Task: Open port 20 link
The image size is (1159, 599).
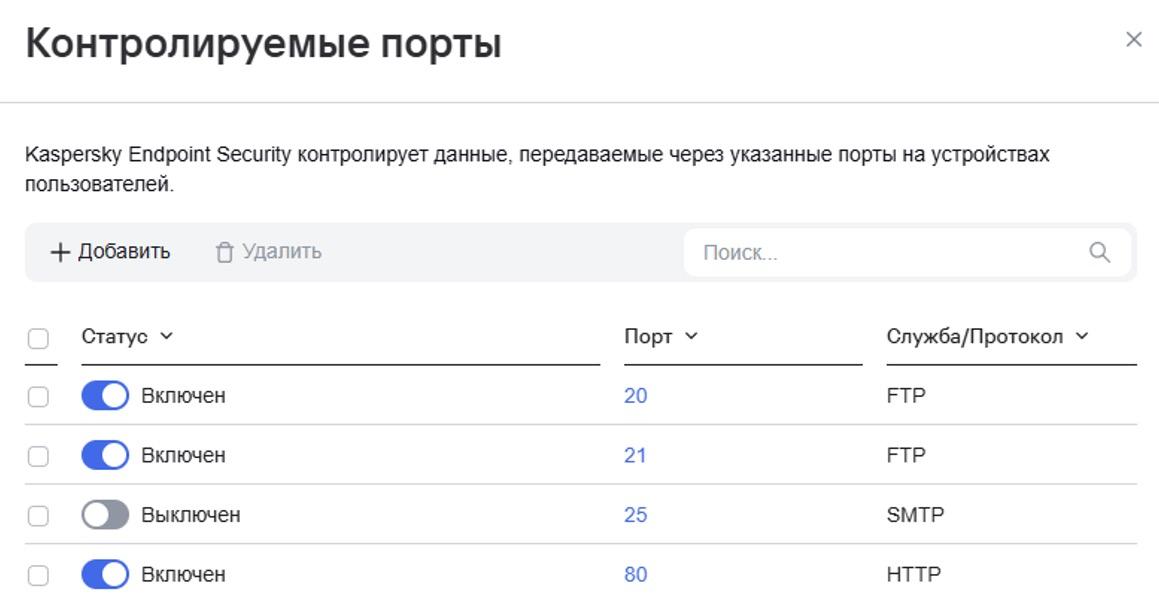Action: click(x=636, y=396)
